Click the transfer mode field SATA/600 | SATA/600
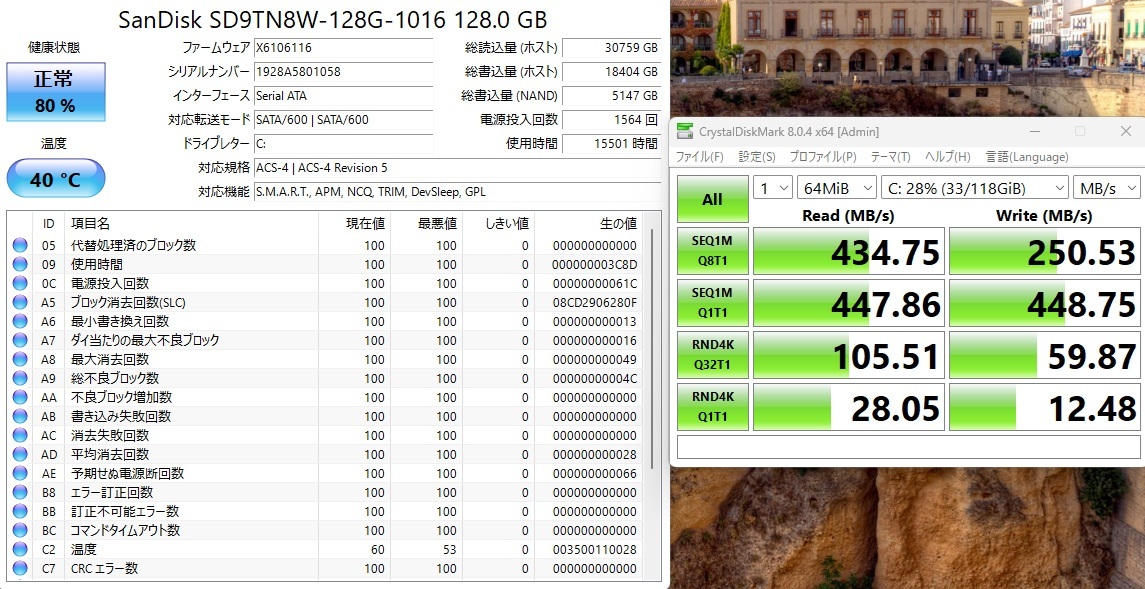Screen dimensions: 1145x589 [x=343, y=120]
